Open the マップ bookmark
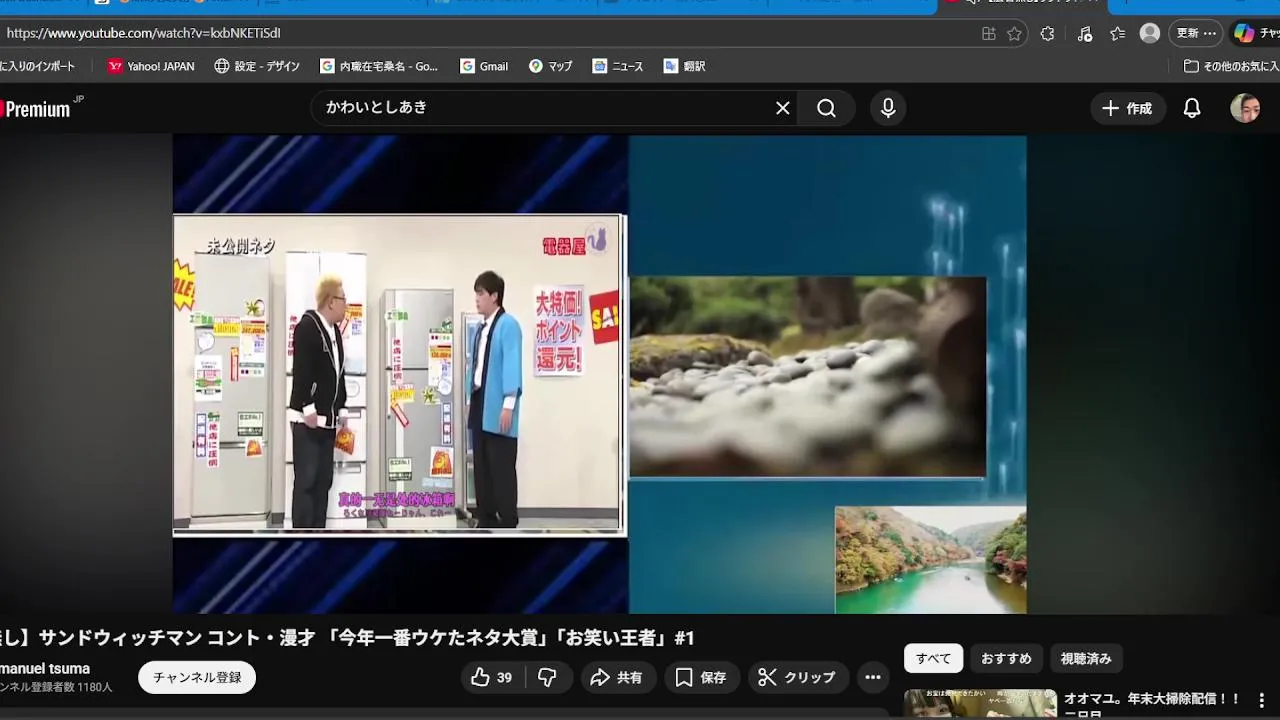 (x=550, y=66)
